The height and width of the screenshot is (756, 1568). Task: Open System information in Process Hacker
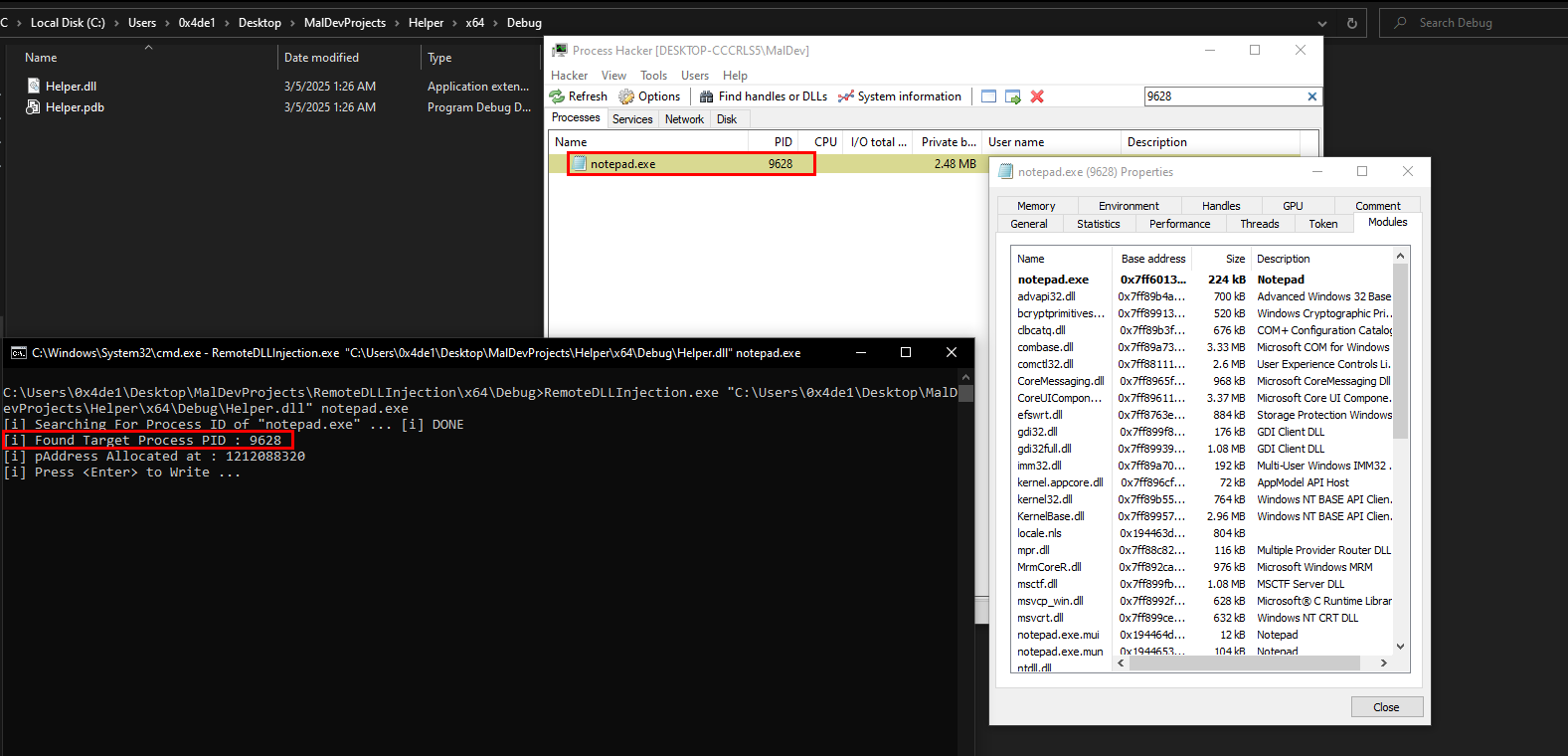900,96
